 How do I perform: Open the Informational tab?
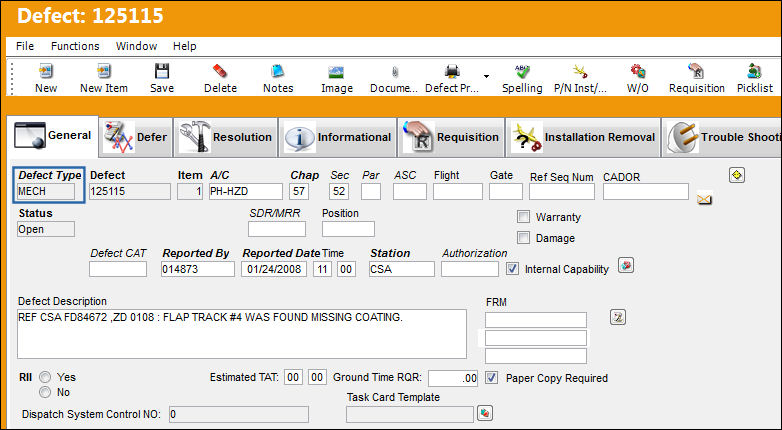pos(338,137)
